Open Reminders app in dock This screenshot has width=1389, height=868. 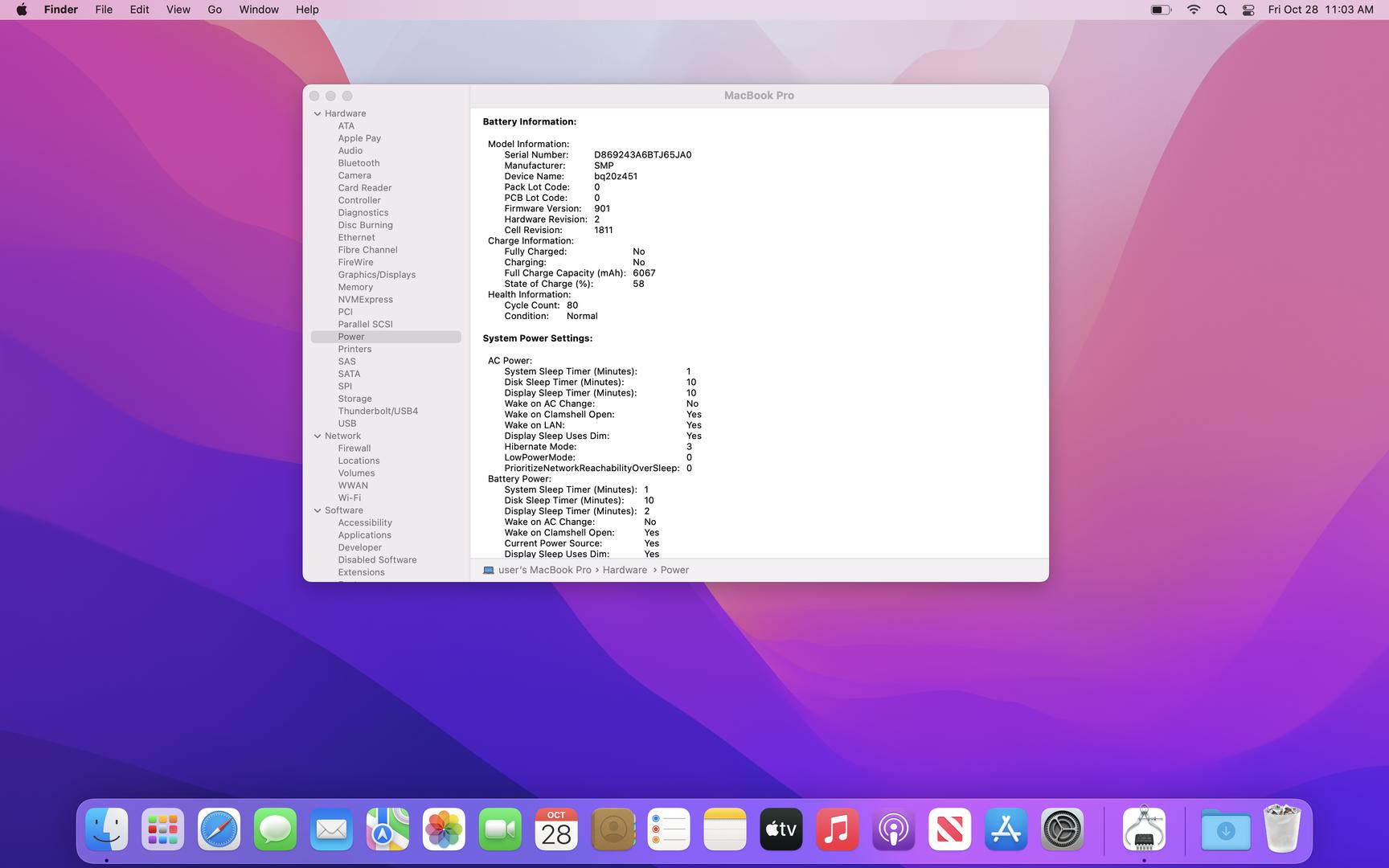[x=669, y=829]
